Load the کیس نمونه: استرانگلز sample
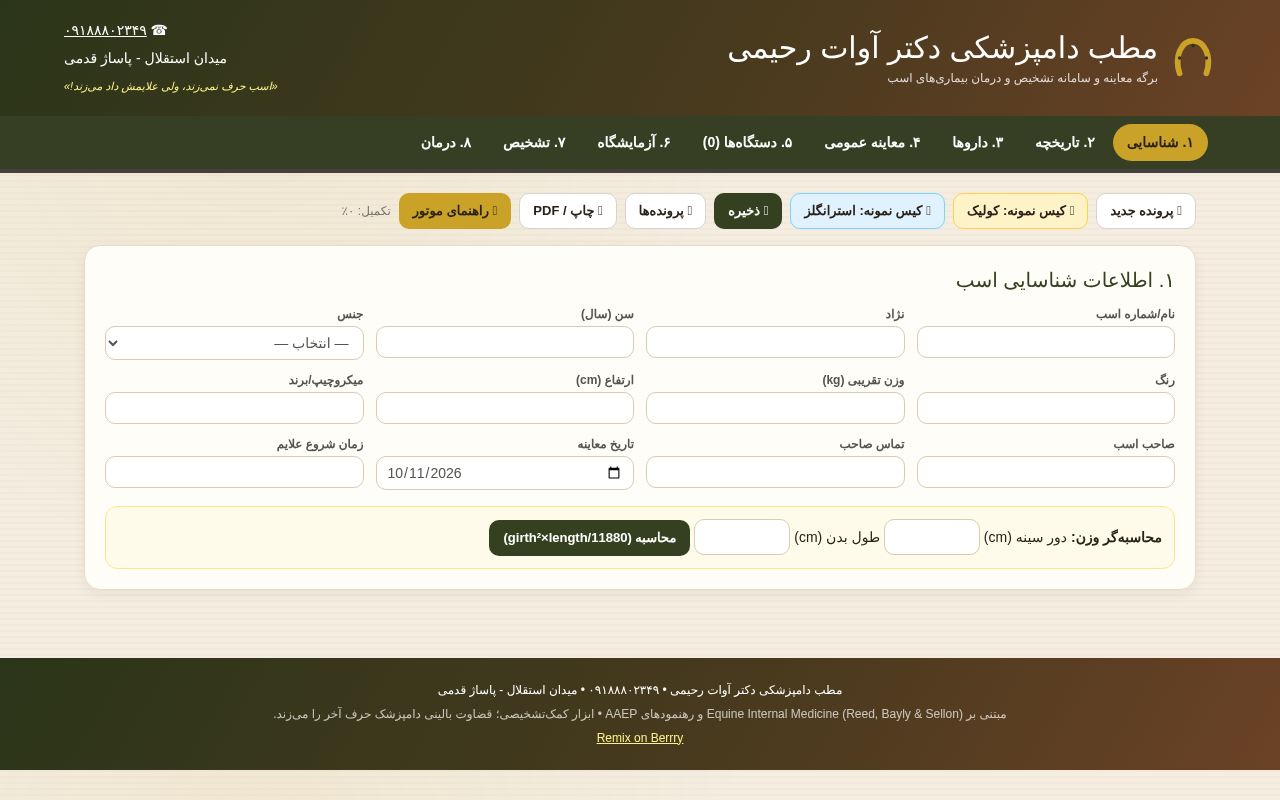Screen dimensions: 1280x800 867,211
